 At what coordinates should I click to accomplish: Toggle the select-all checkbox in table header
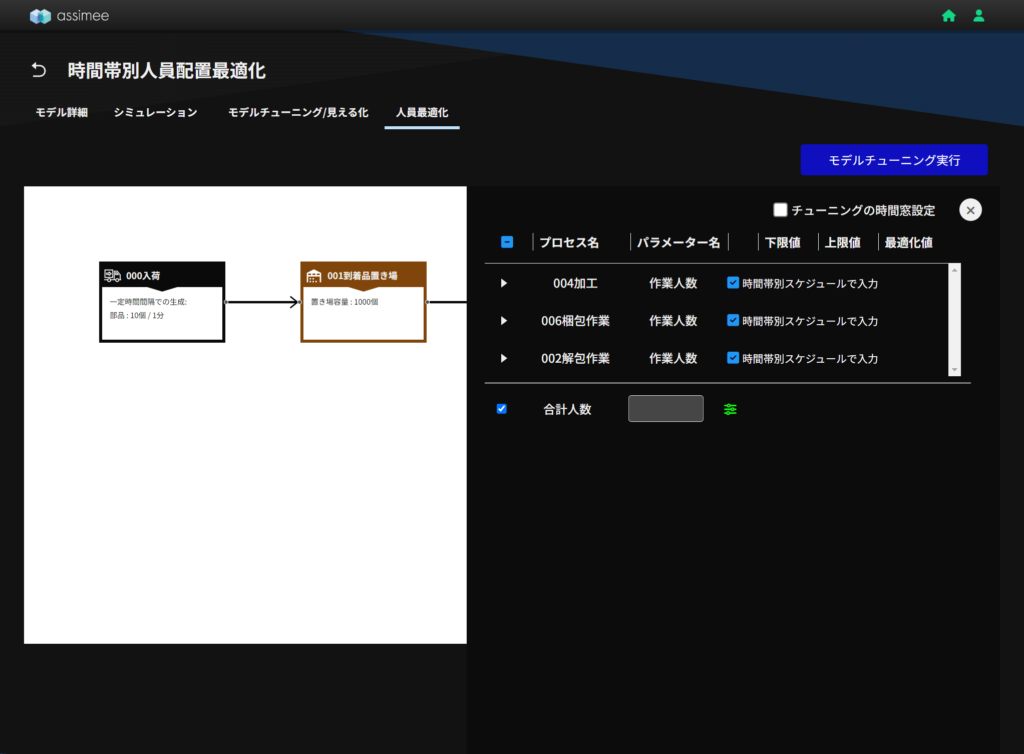point(507,242)
